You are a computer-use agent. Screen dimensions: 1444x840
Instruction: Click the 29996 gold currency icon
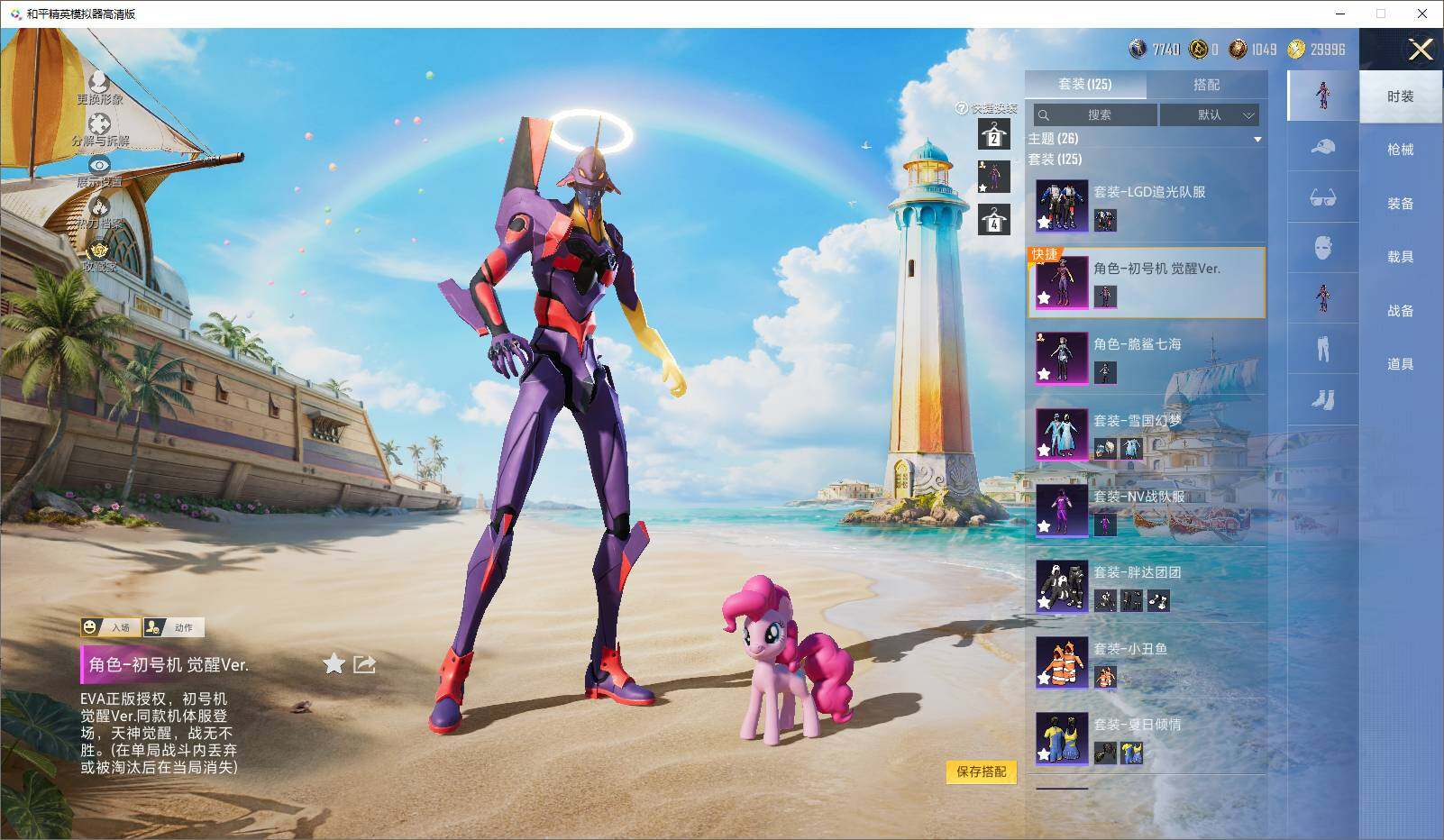pos(1296,49)
